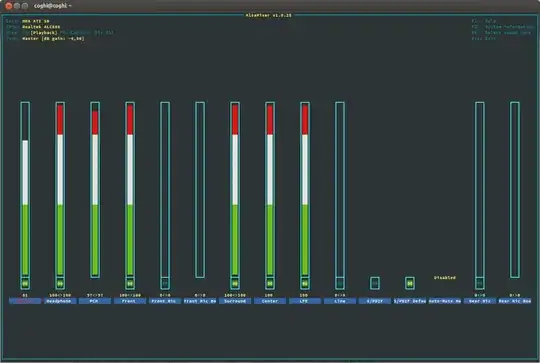Click the terminal window title coghl@coghl
The width and height of the screenshot is (540, 363).
52,6
